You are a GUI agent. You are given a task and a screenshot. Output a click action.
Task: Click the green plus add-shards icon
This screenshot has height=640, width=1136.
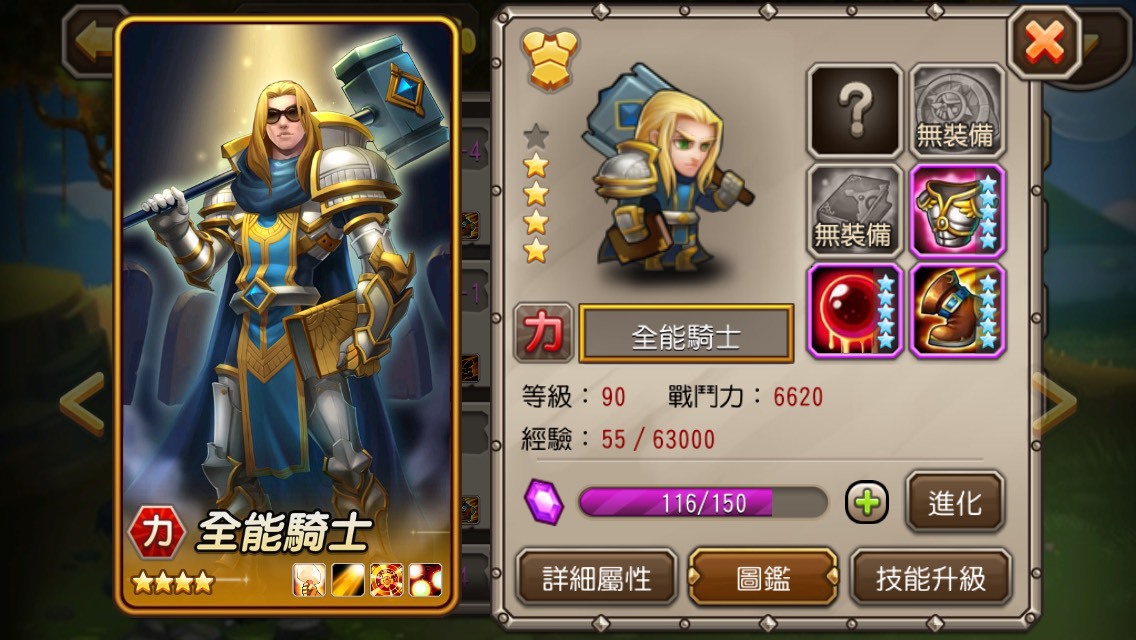click(866, 502)
